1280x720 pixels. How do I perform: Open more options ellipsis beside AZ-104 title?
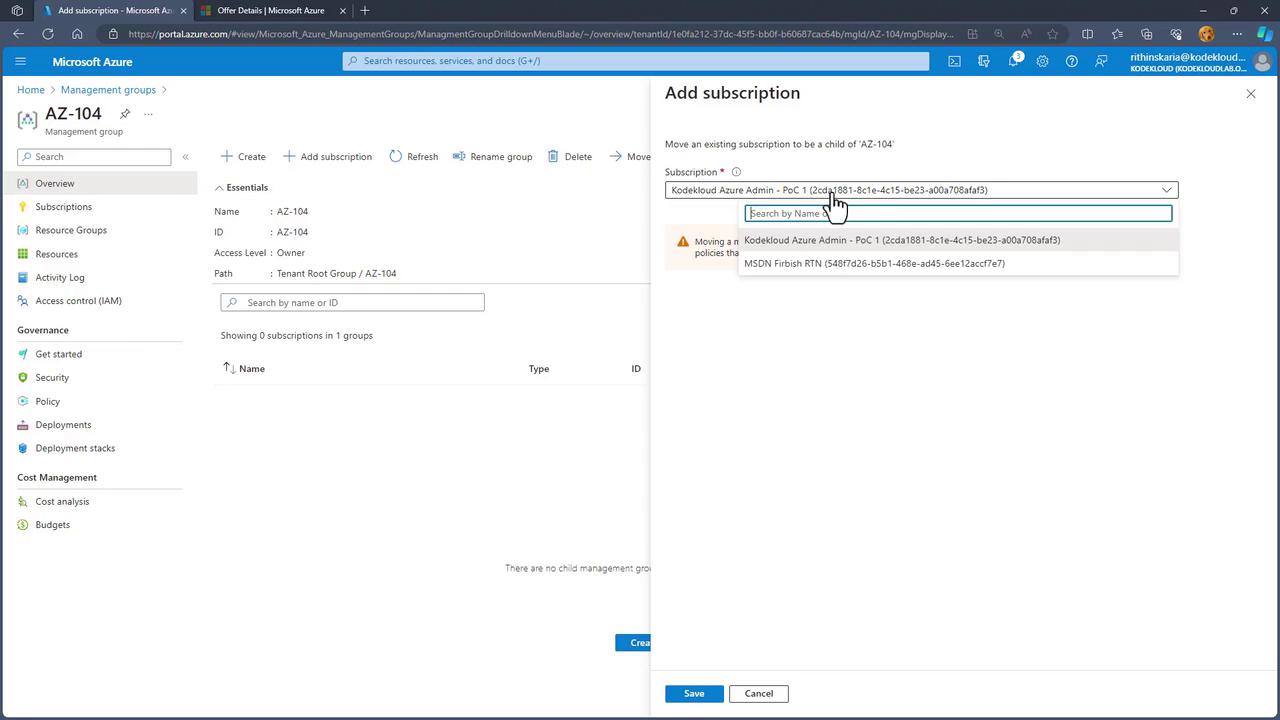click(148, 114)
